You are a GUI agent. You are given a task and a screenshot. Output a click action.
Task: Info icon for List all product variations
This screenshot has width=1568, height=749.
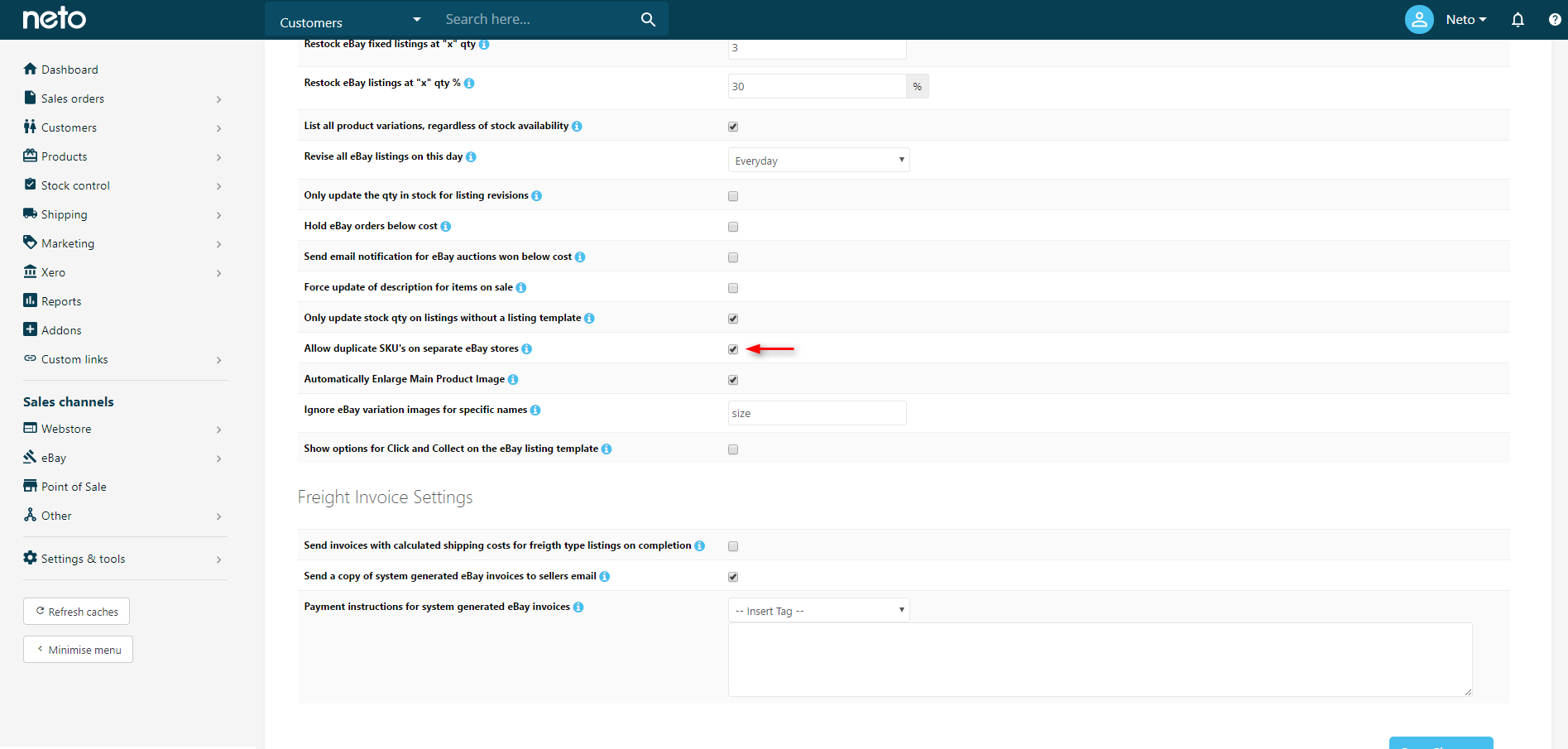point(577,126)
